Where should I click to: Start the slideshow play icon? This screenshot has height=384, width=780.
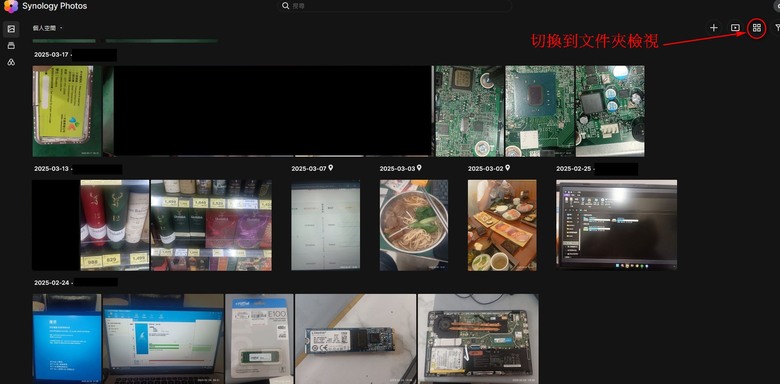[735, 28]
